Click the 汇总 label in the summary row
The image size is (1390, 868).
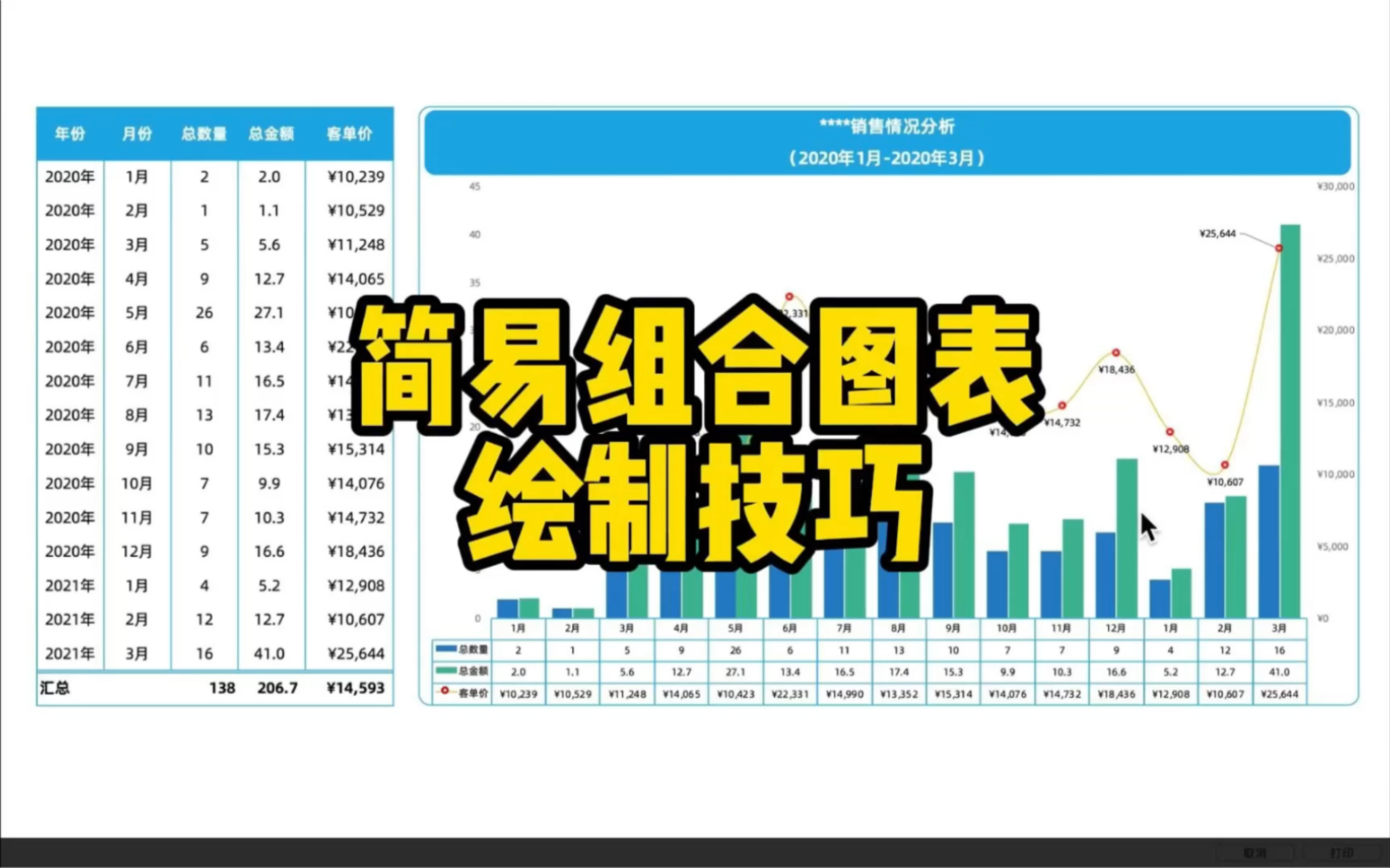(x=55, y=688)
